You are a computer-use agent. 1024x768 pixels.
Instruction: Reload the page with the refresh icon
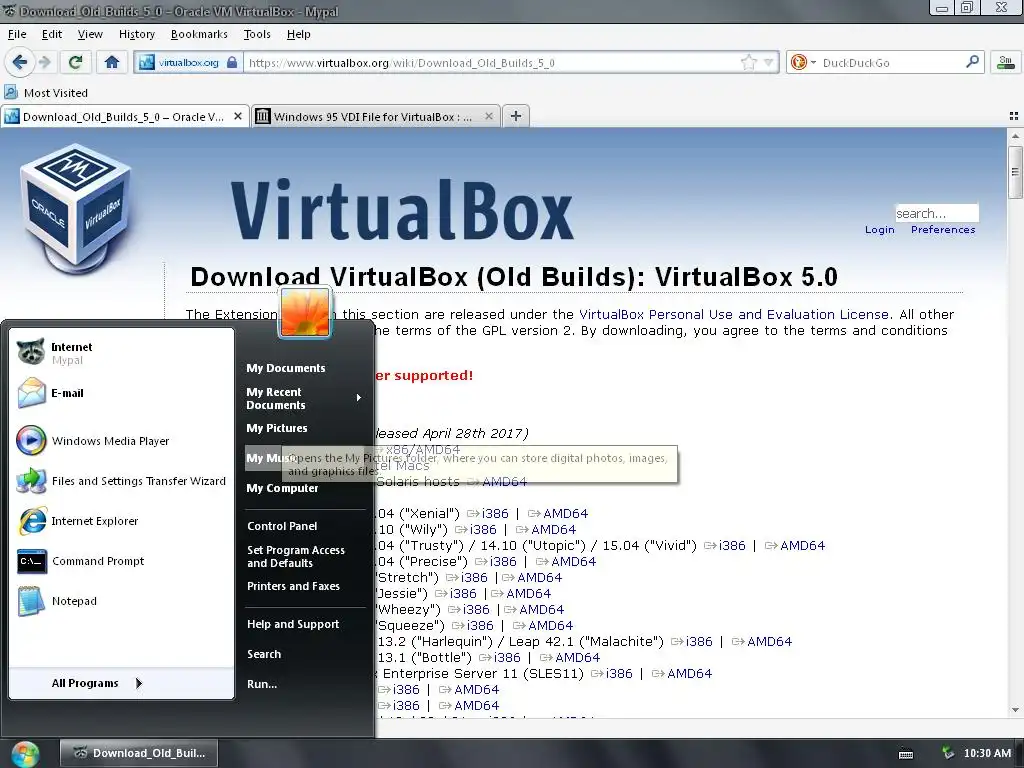point(75,62)
